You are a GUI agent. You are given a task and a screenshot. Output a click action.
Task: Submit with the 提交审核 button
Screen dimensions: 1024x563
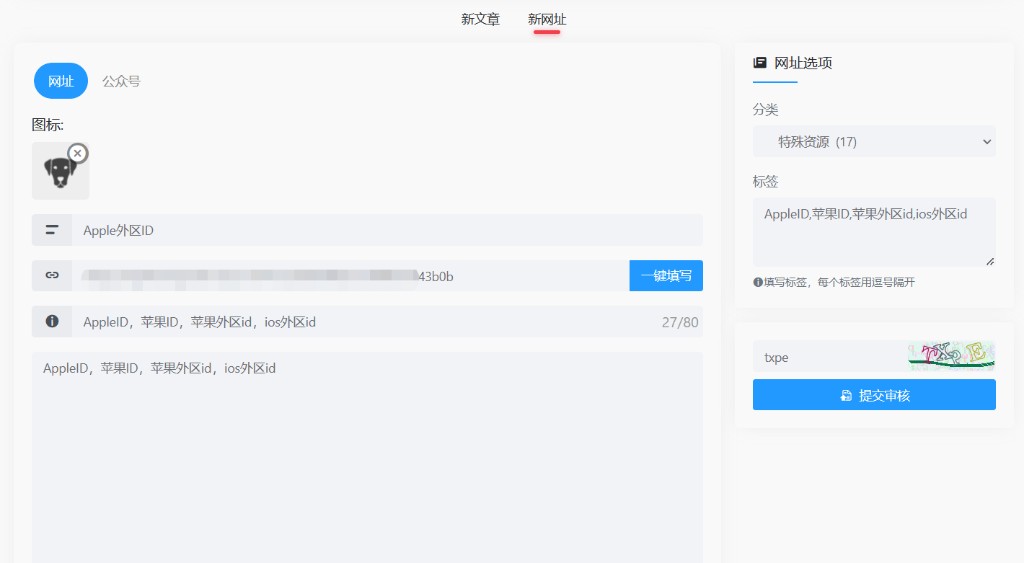(x=874, y=394)
